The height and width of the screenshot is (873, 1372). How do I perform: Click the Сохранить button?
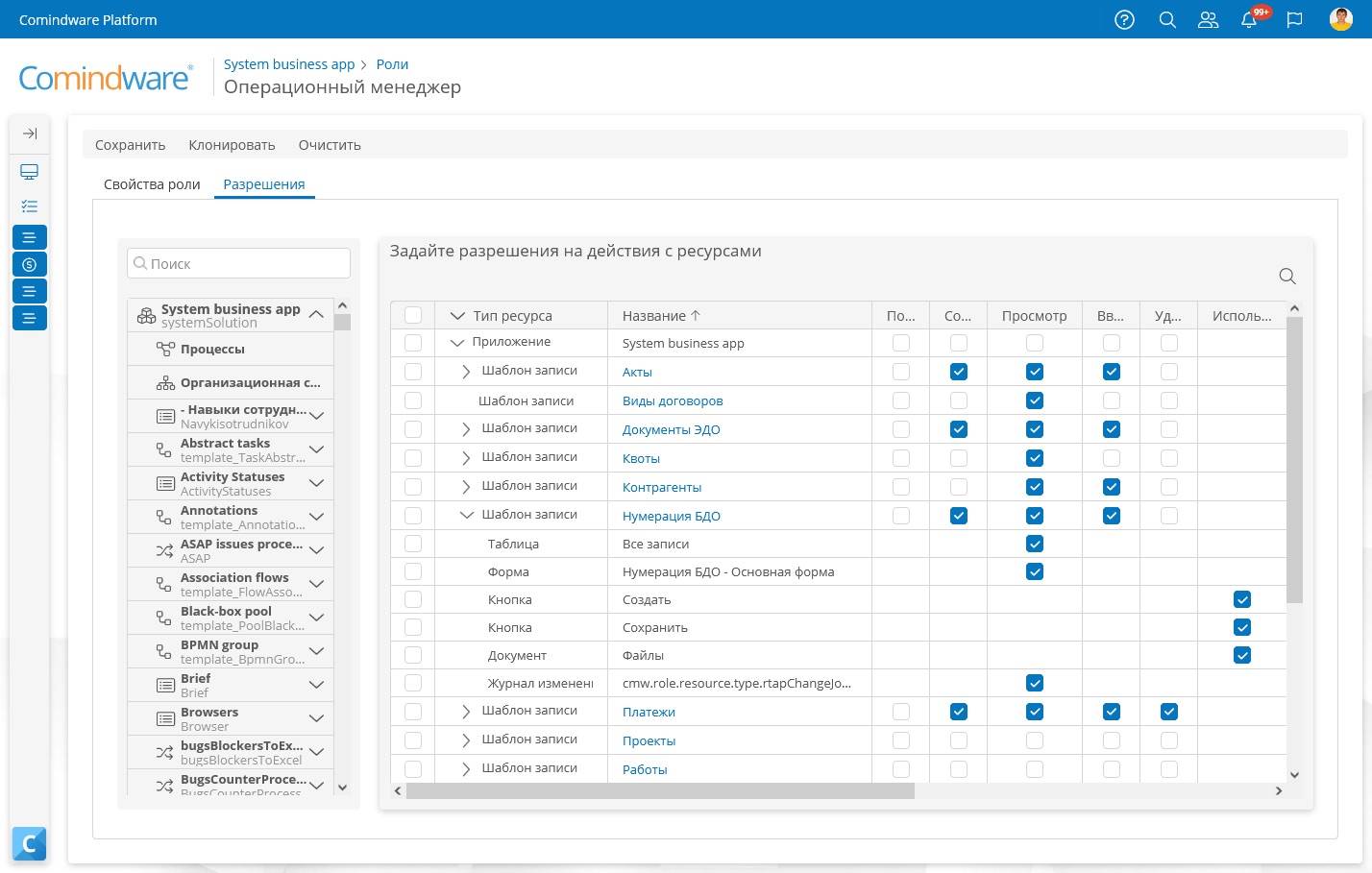pos(130,145)
